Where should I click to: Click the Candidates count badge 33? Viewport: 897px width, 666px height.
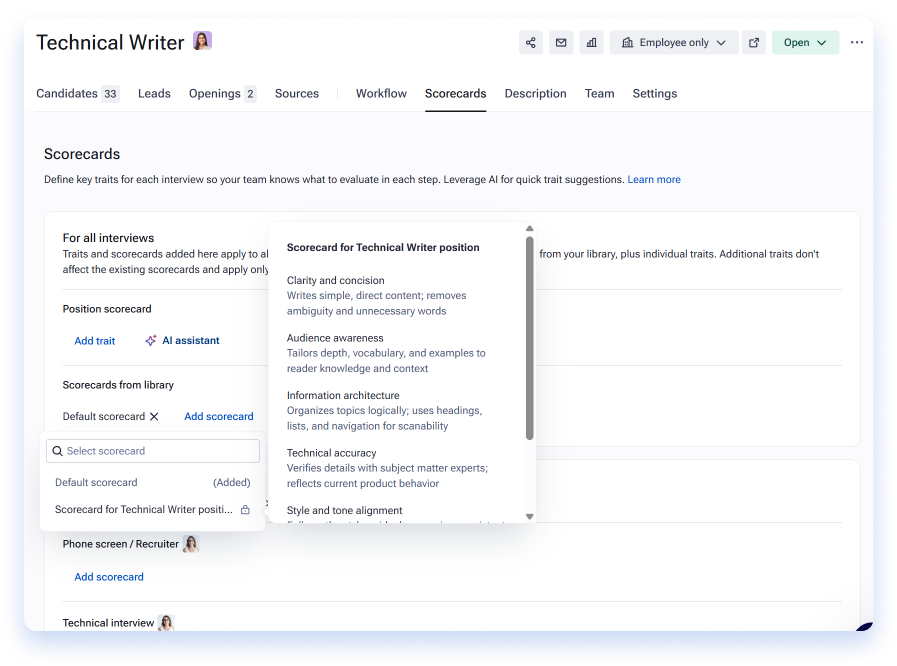(110, 94)
